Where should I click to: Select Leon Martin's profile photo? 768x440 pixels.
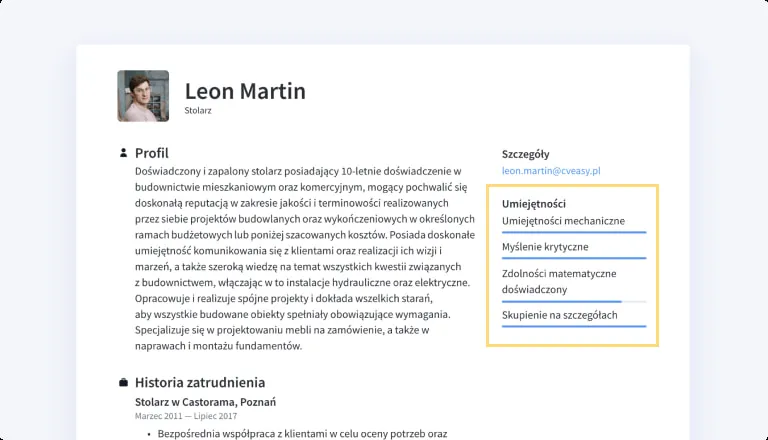[143, 96]
